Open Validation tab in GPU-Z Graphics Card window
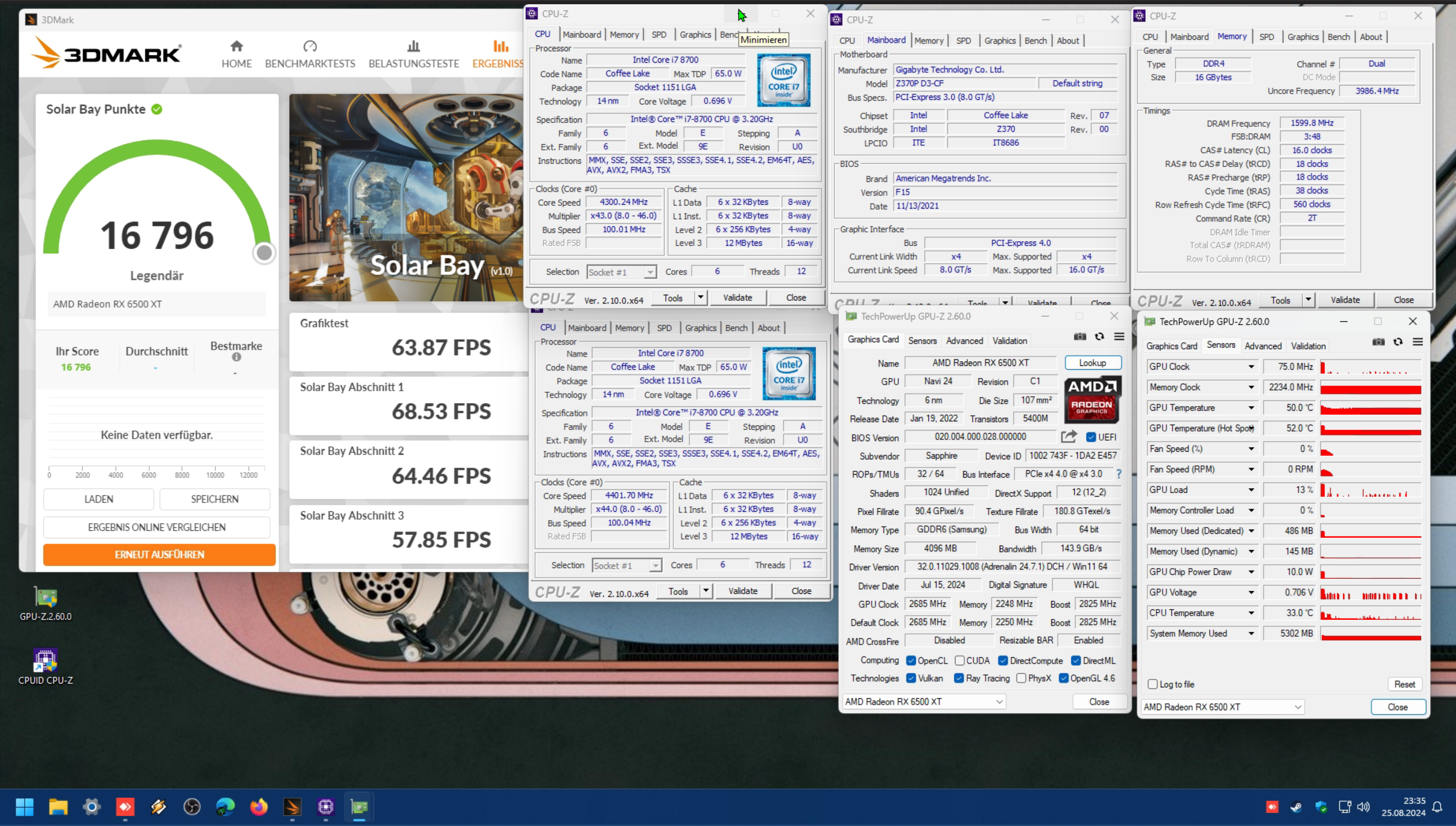Viewport: 1456px width, 826px height. [x=1009, y=340]
